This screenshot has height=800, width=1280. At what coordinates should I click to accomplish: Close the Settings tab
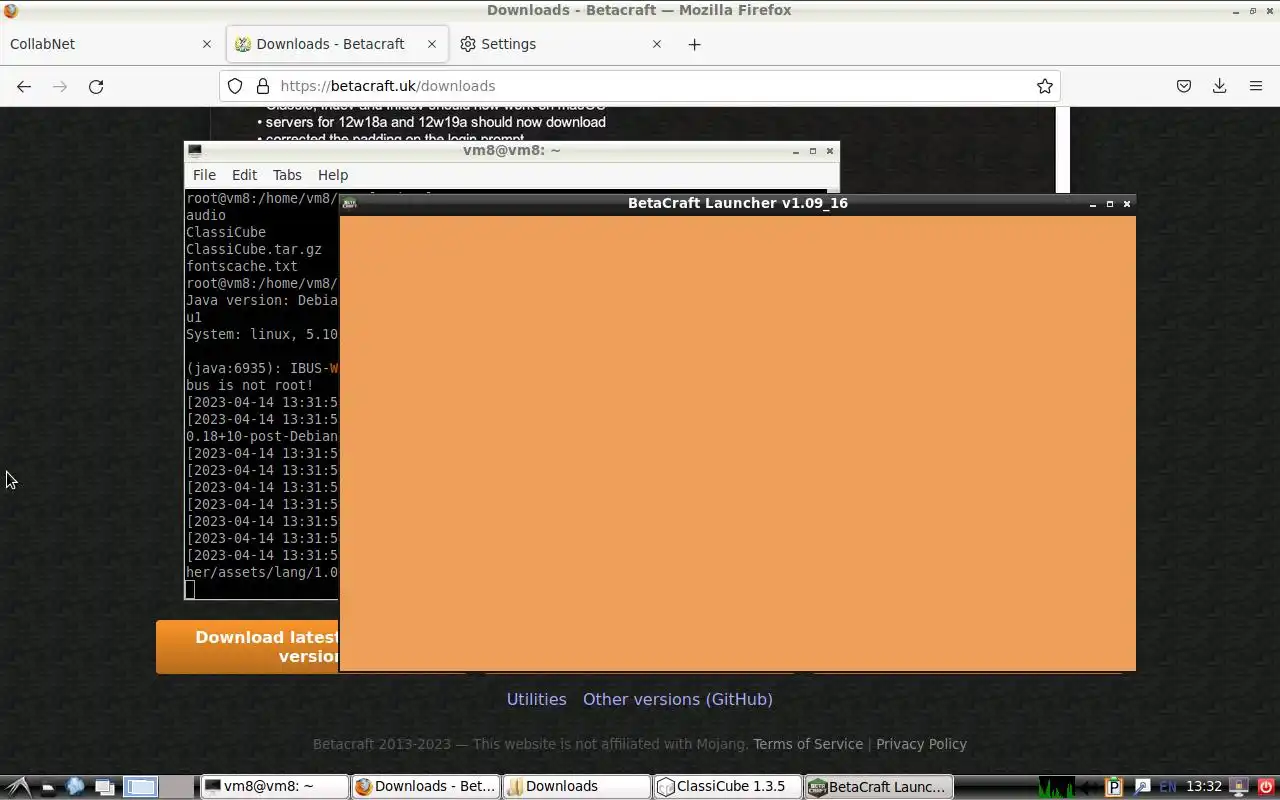(x=657, y=44)
